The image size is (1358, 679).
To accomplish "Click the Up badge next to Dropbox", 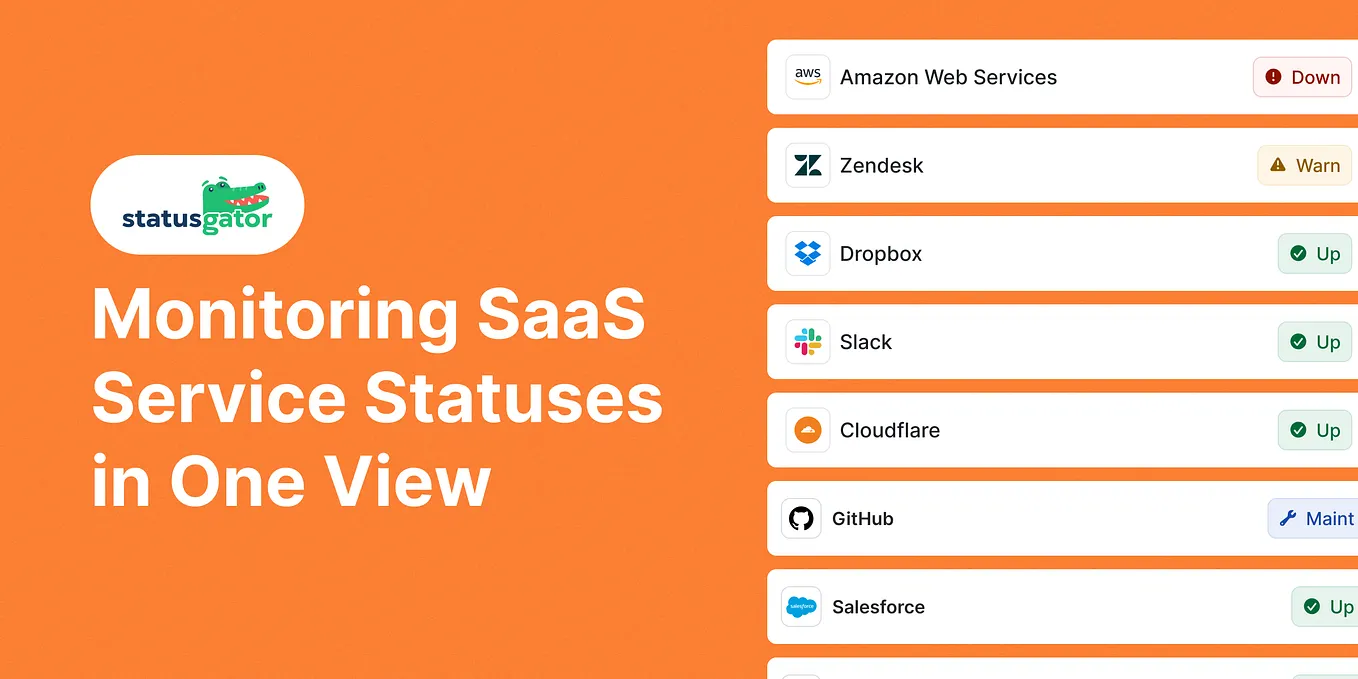I will 1315,253.
